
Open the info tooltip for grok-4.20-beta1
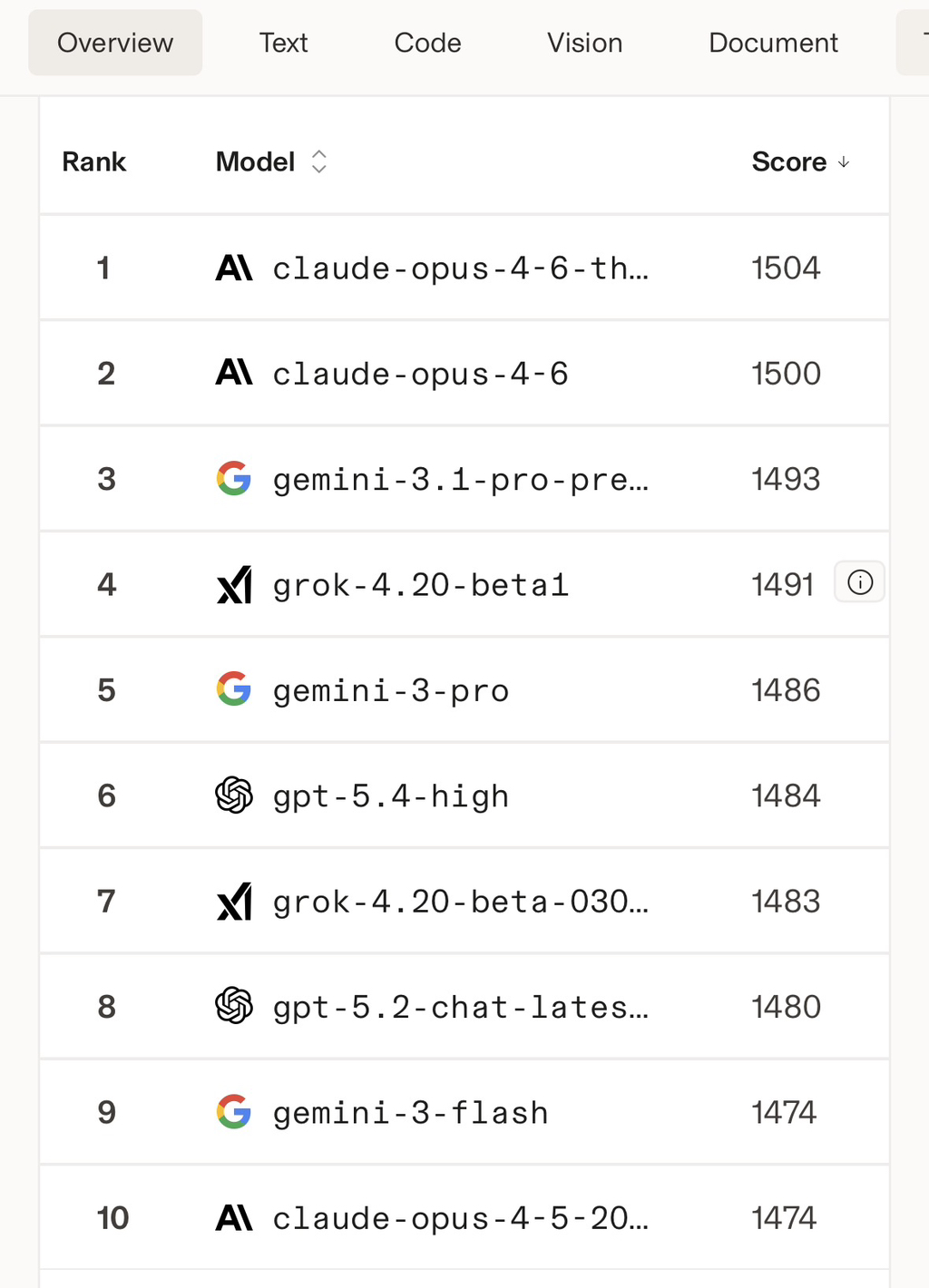click(858, 582)
